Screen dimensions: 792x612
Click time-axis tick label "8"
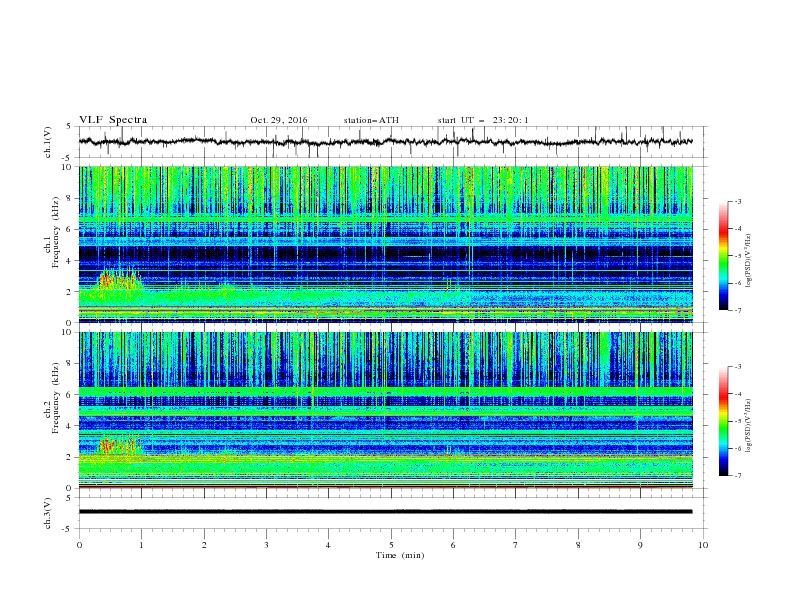[x=578, y=545]
